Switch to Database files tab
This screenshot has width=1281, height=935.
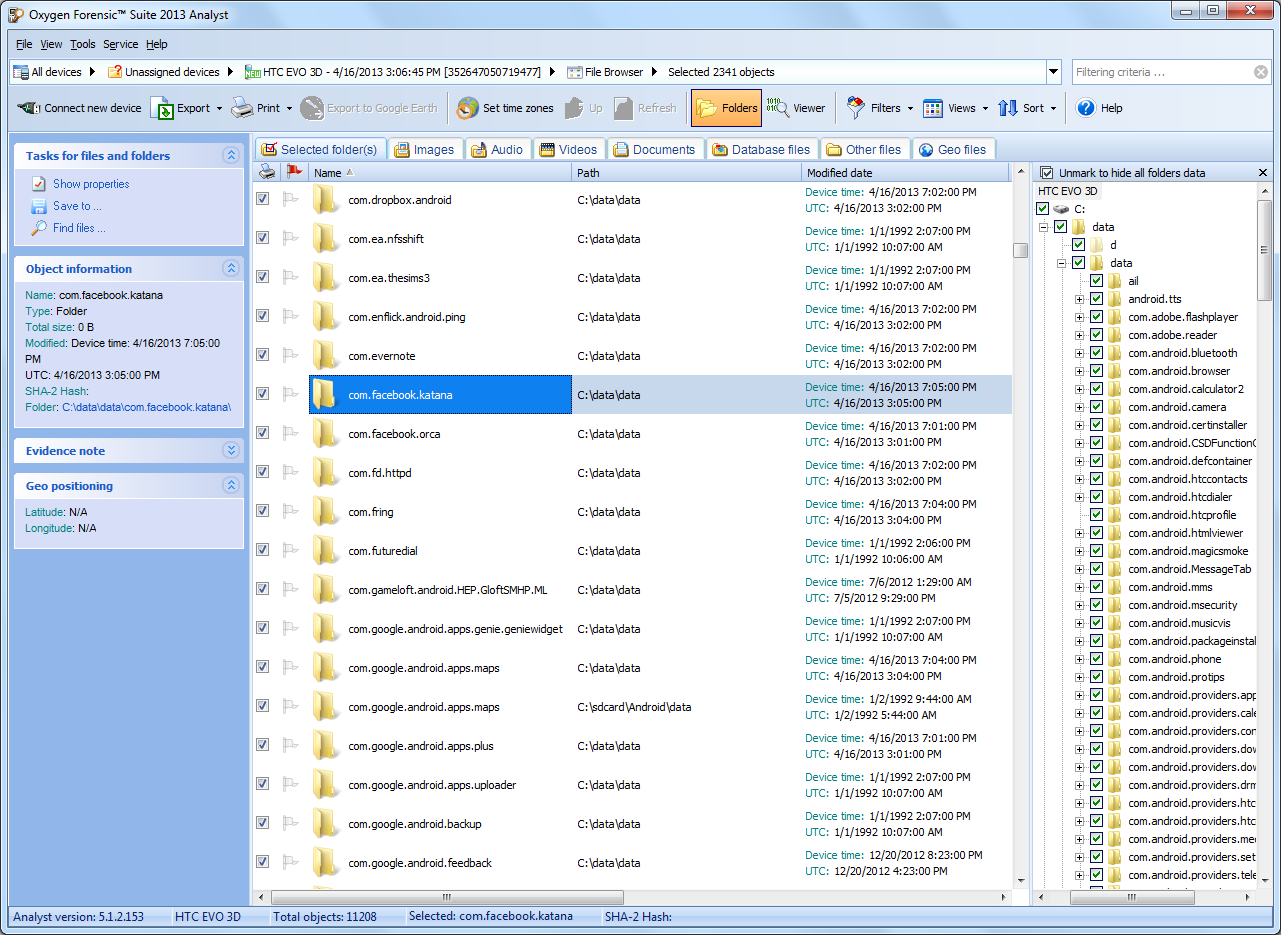(761, 149)
